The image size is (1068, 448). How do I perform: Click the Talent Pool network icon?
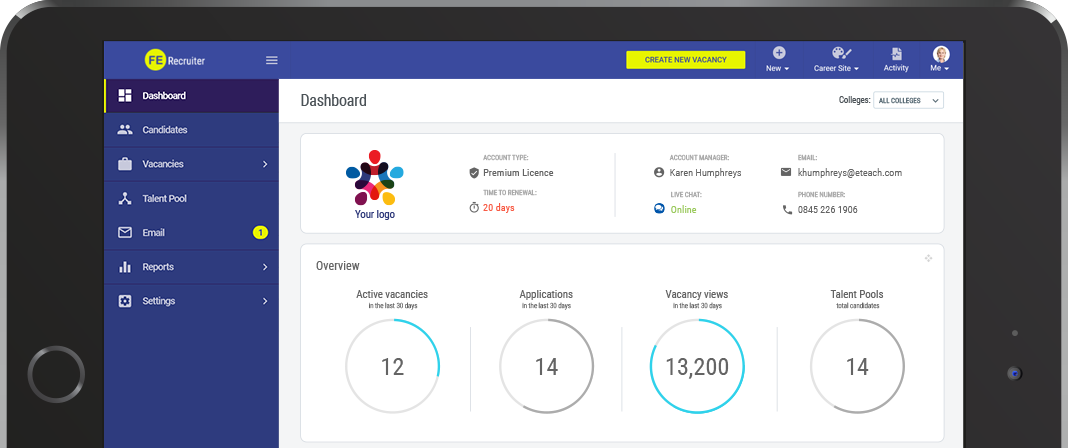coord(125,198)
